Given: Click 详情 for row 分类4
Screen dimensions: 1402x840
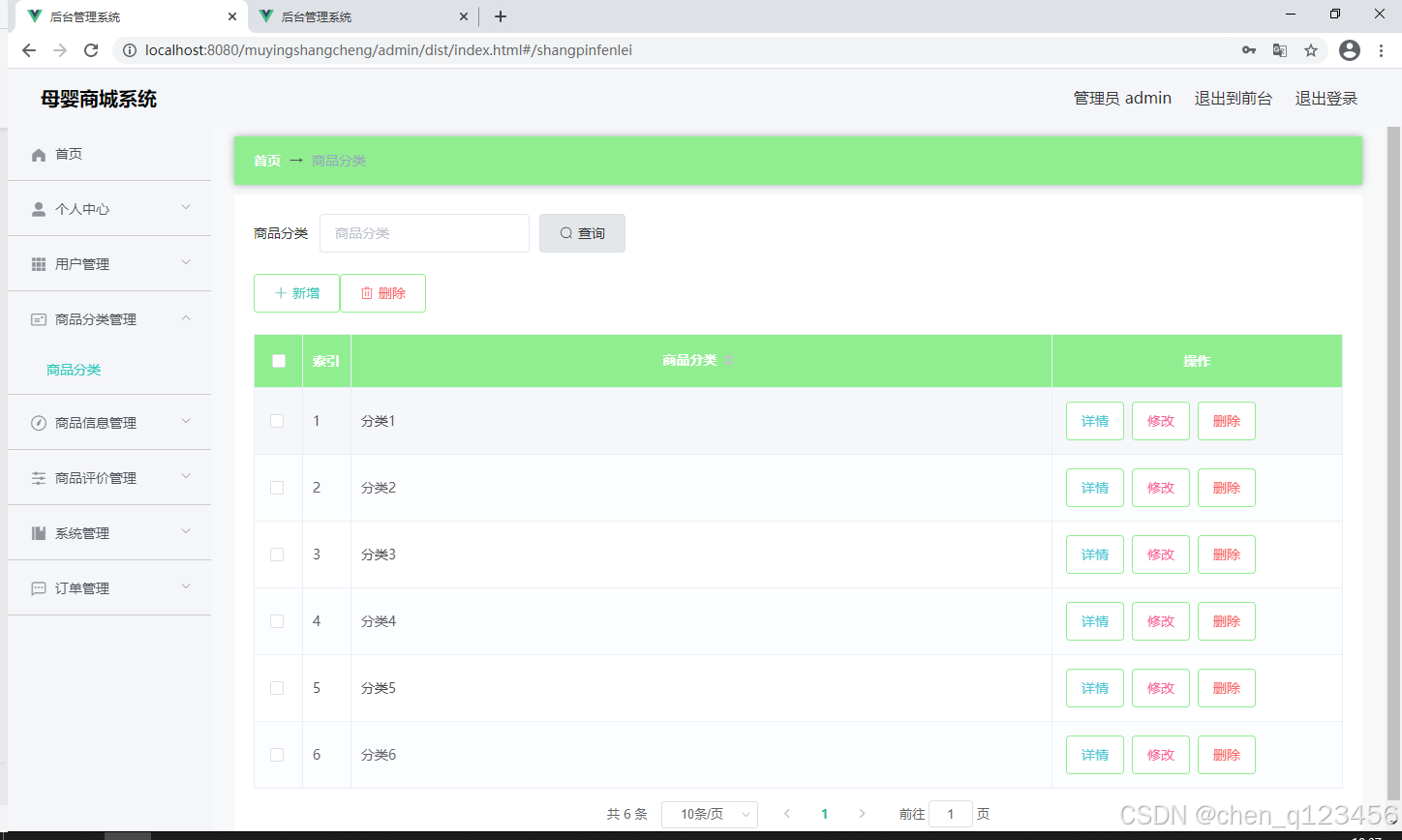Looking at the screenshot, I should [1095, 621].
